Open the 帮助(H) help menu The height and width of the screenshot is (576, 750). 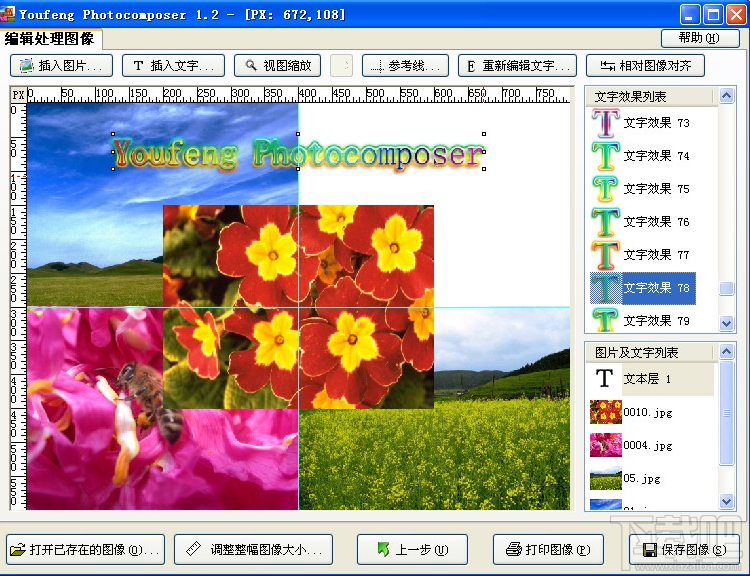700,38
